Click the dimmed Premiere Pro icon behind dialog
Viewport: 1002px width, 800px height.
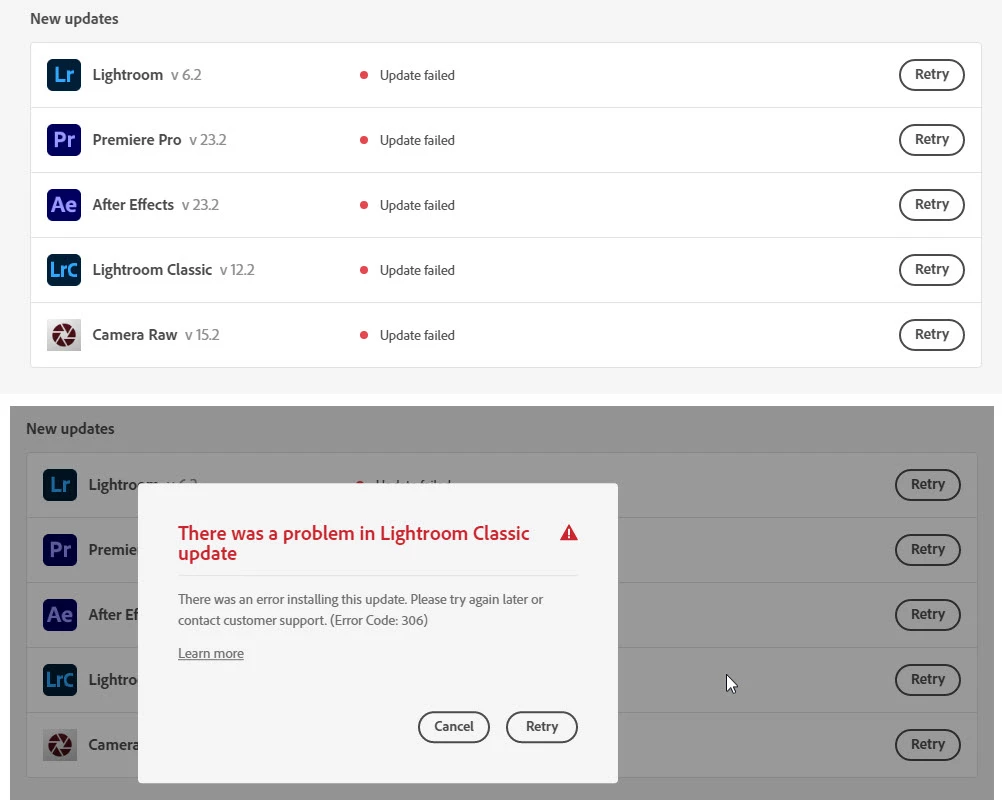pyautogui.click(x=60, y=550)
